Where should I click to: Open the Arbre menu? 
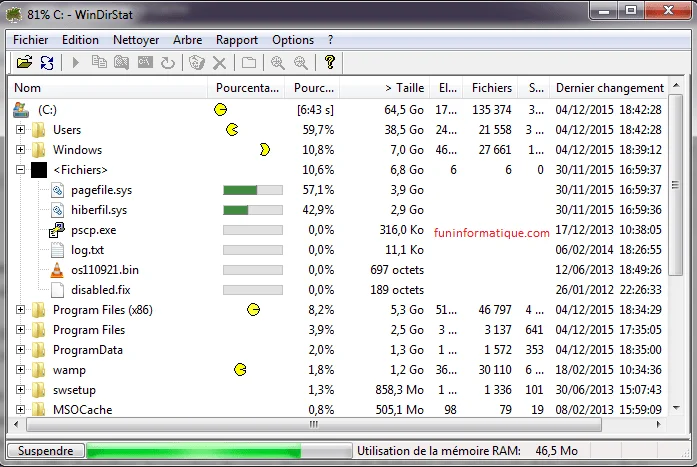[188, 40]
